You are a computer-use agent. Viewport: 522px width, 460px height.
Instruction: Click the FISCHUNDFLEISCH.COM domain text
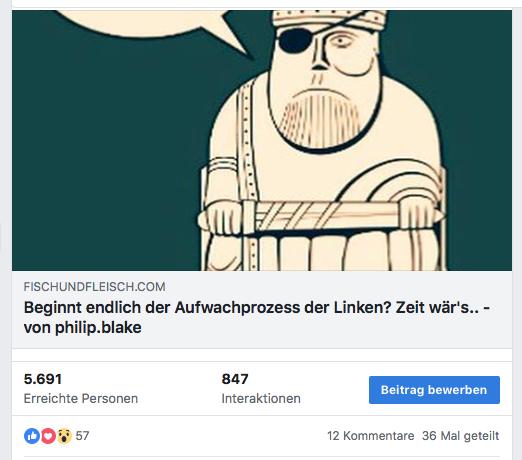pos(94,287)
